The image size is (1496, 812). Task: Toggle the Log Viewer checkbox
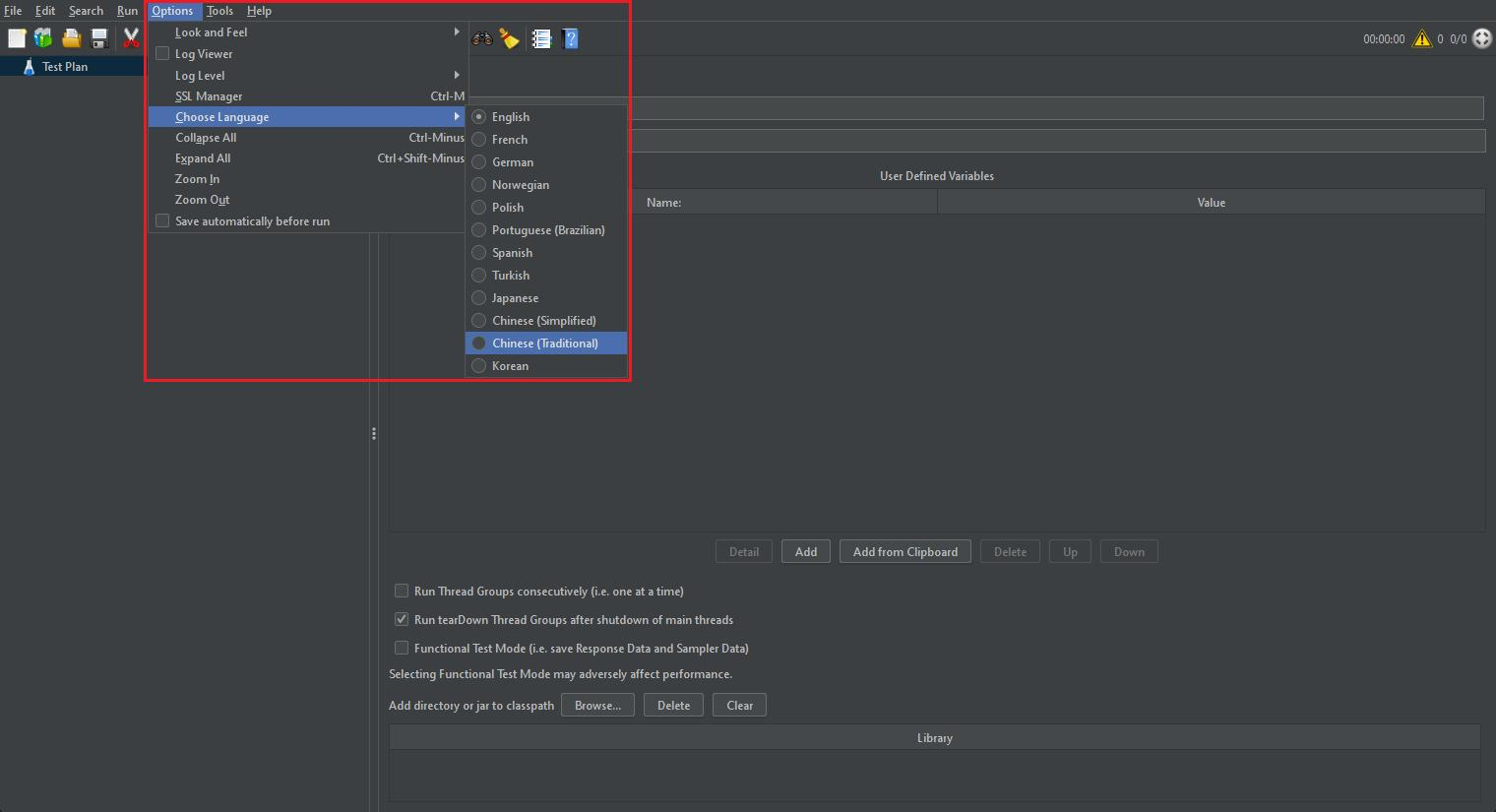[162, 53]
